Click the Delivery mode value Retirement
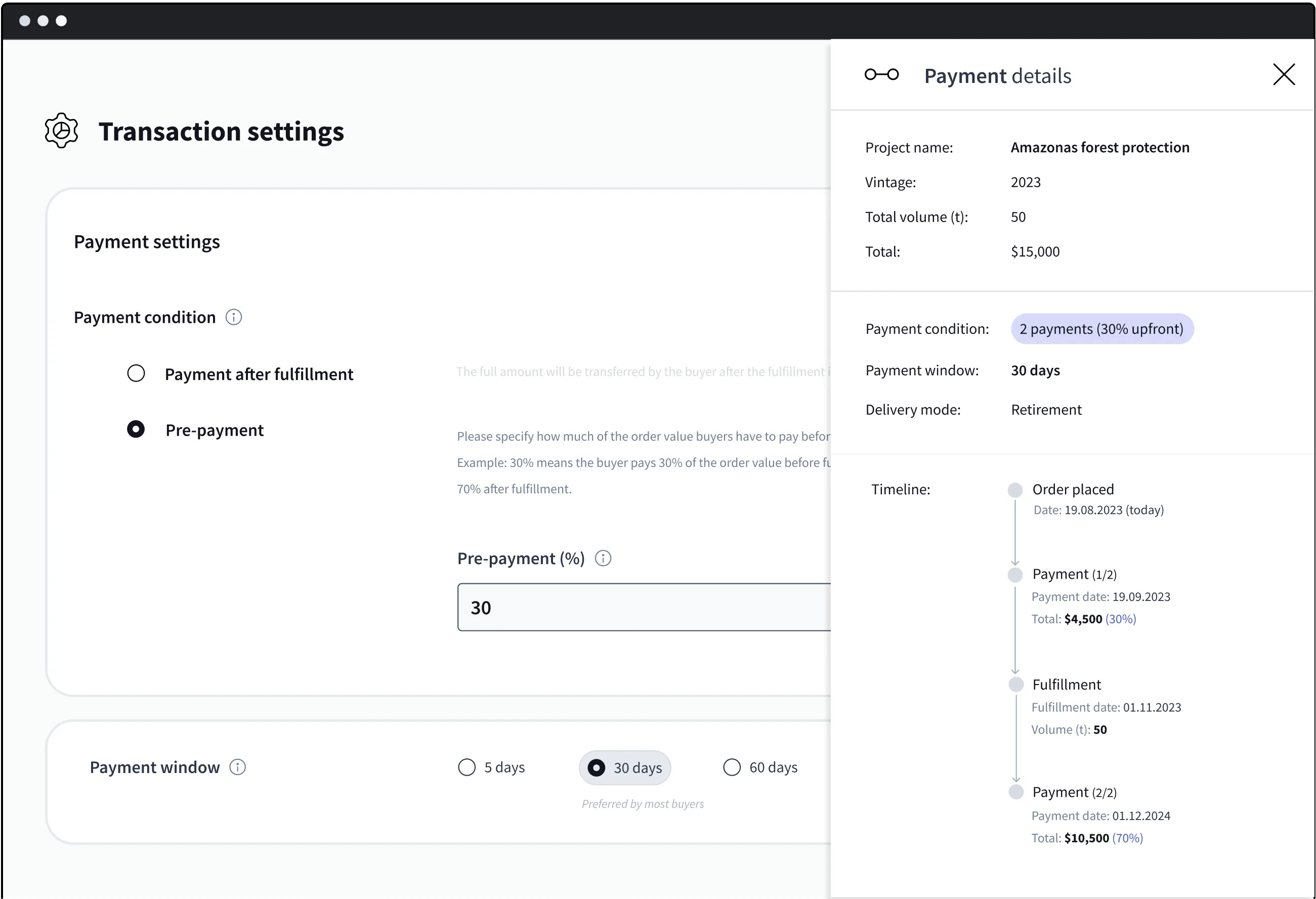The width and height of the screenshot is (1316, 899). pyautogui.click(x=1046, y=409)
